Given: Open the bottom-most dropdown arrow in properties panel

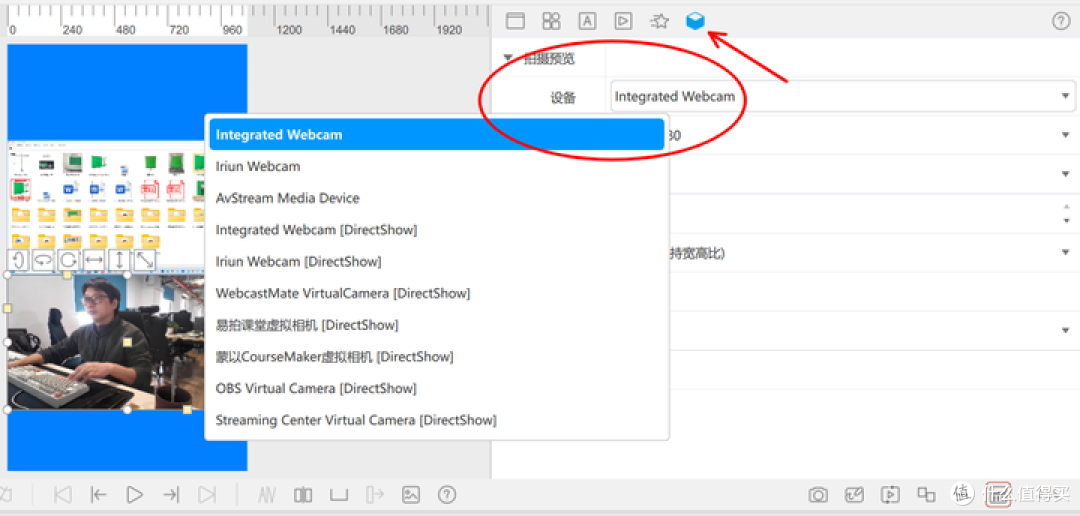Looking at the screenshot, I should point(1066,331).
